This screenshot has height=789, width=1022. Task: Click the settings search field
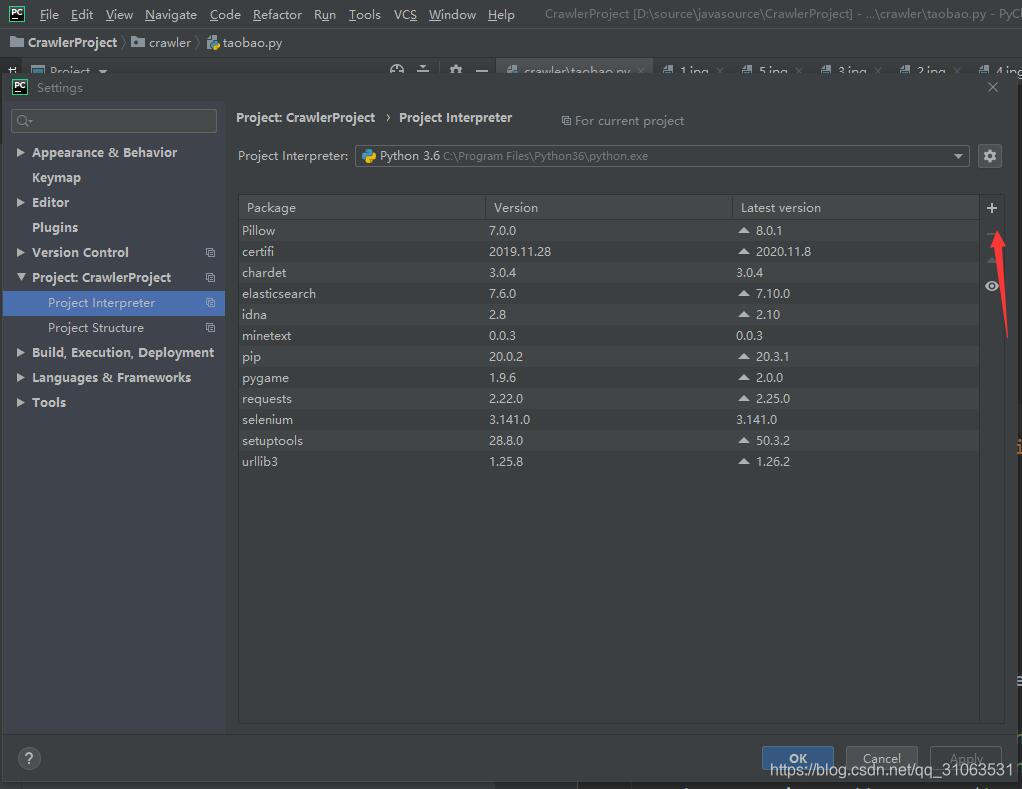coord(114,121)
